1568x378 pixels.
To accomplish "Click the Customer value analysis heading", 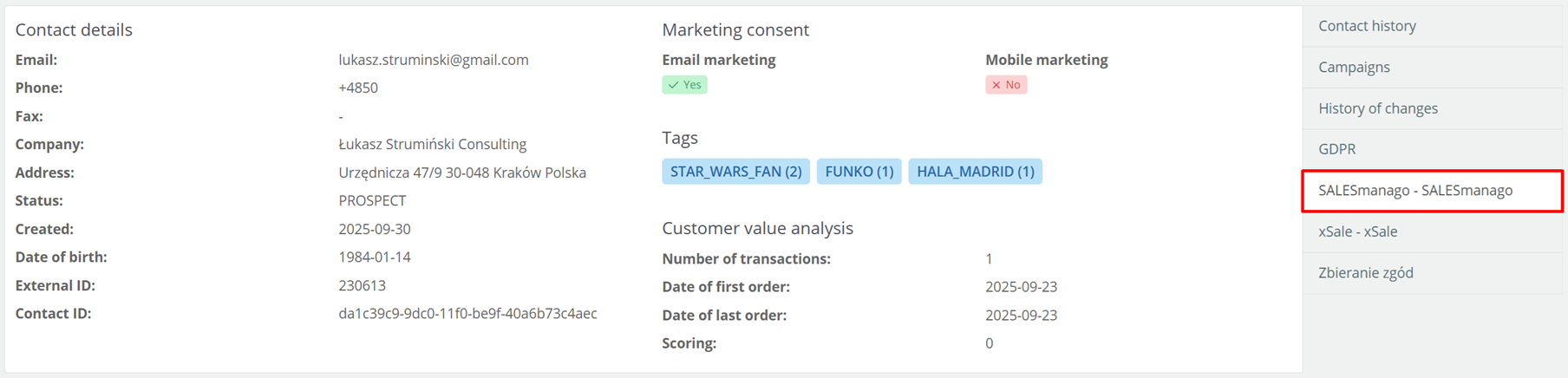I will 757,228.
